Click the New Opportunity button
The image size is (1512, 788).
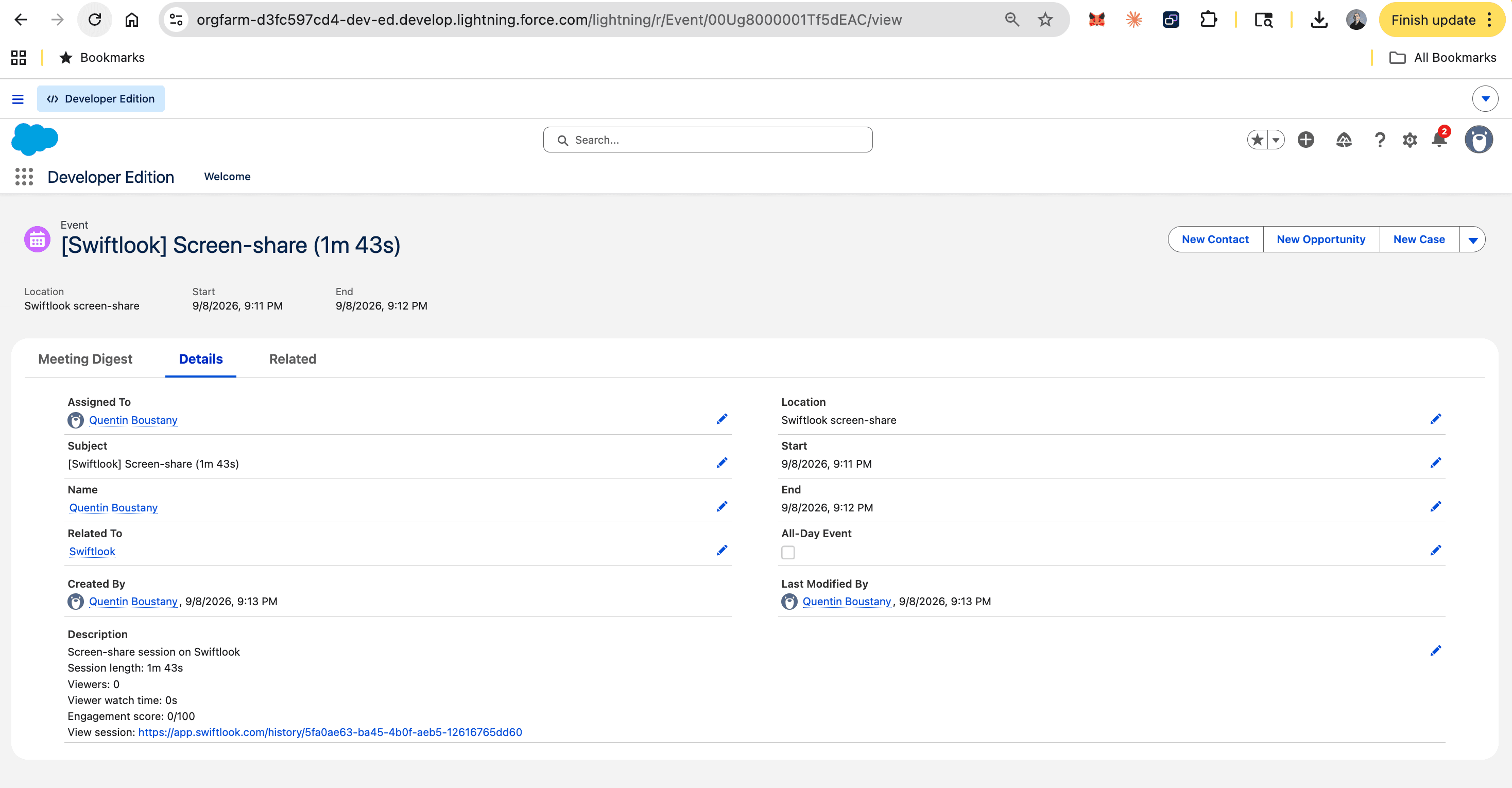pos(1320,239)
